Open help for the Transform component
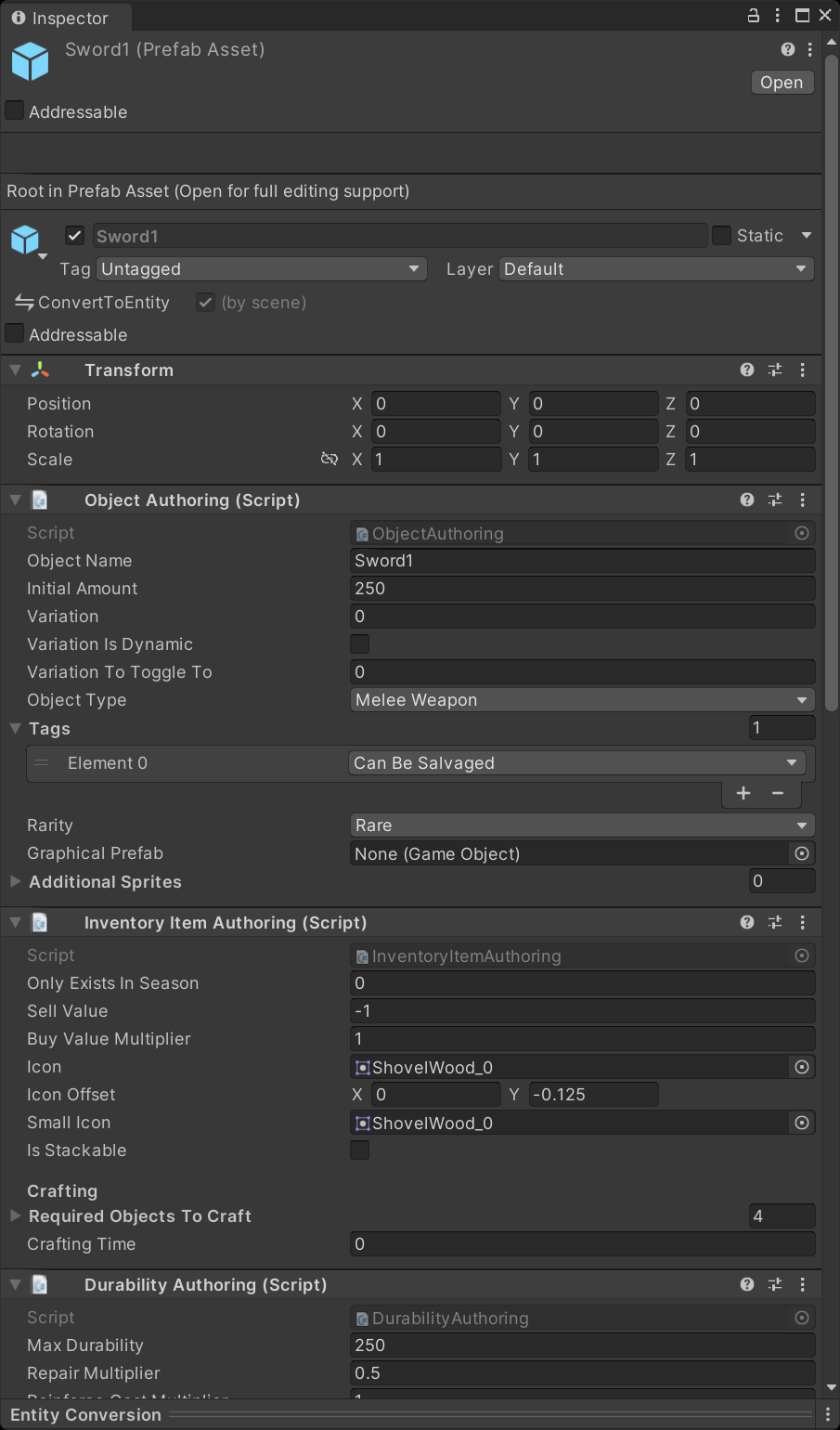Screen dimensions: 840x1430 point(747,370)
